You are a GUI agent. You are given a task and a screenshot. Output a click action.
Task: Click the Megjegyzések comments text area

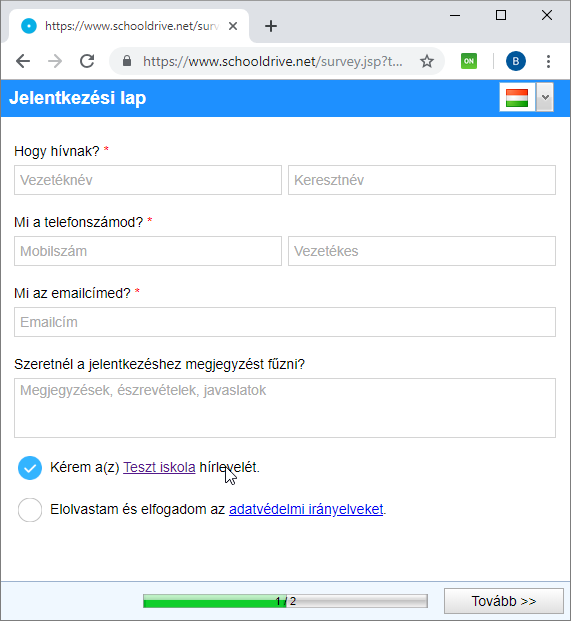coord(285,408)
